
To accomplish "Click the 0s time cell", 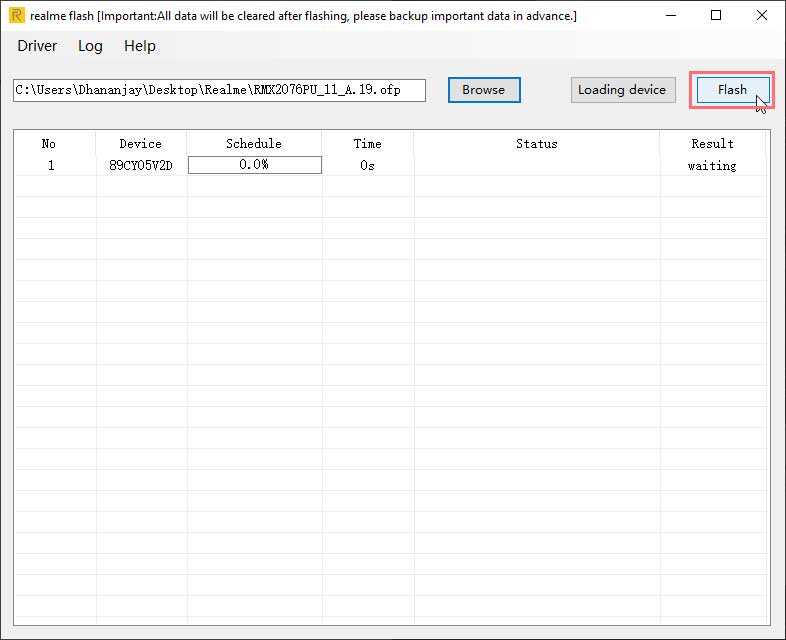I will pyautogui.click(x=367, y=166).
